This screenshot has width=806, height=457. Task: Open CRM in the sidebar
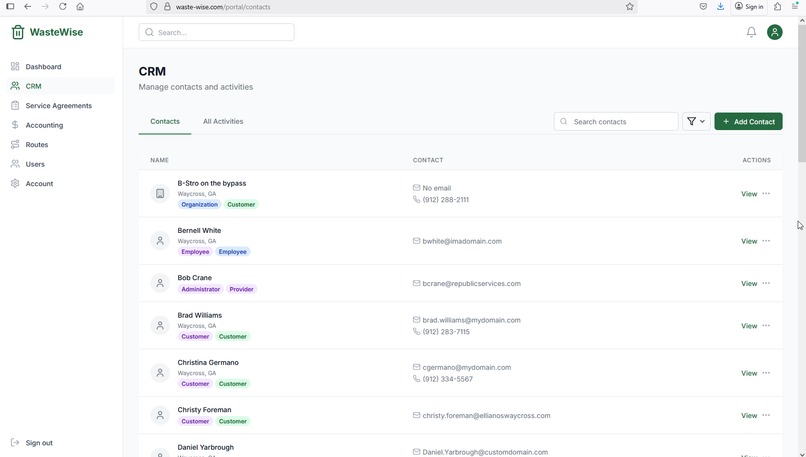click(61, 86)
